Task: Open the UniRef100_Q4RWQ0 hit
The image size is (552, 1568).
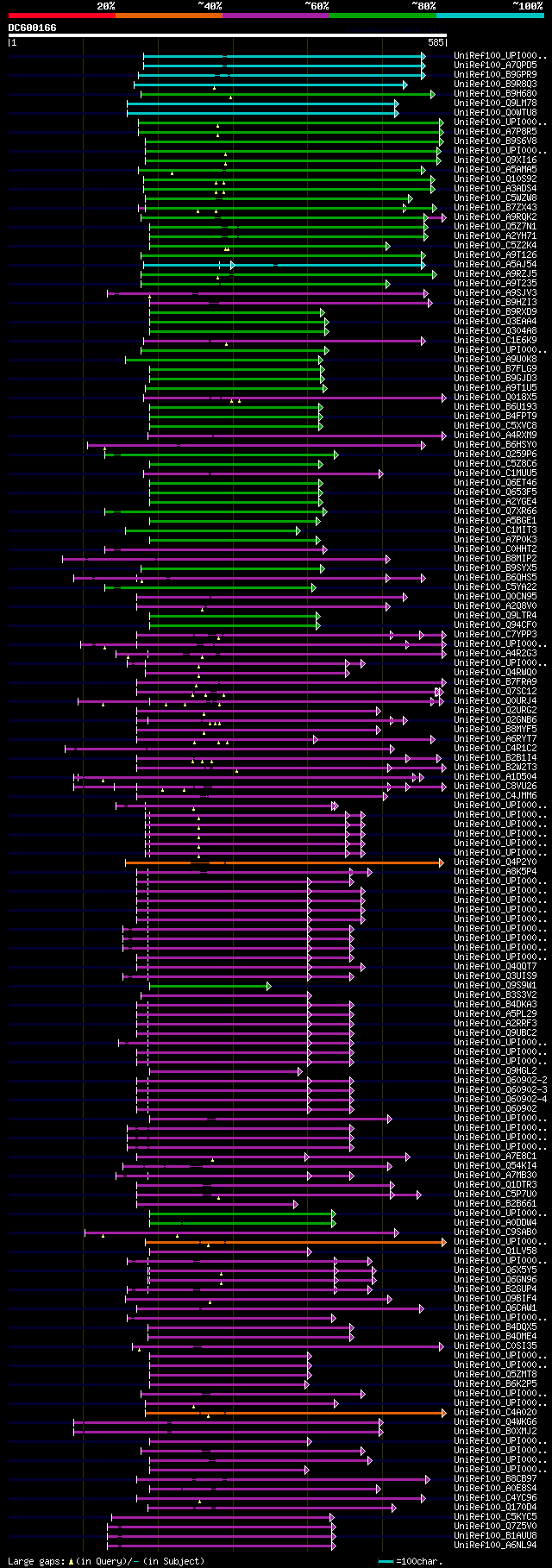Action: click(495, 673)
